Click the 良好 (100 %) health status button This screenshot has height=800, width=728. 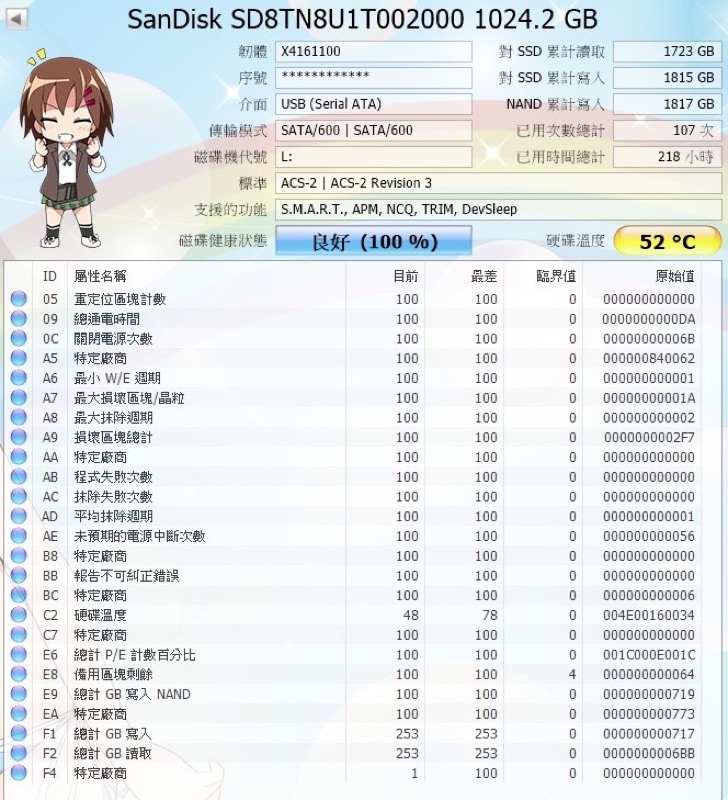(x=373, y=241)
